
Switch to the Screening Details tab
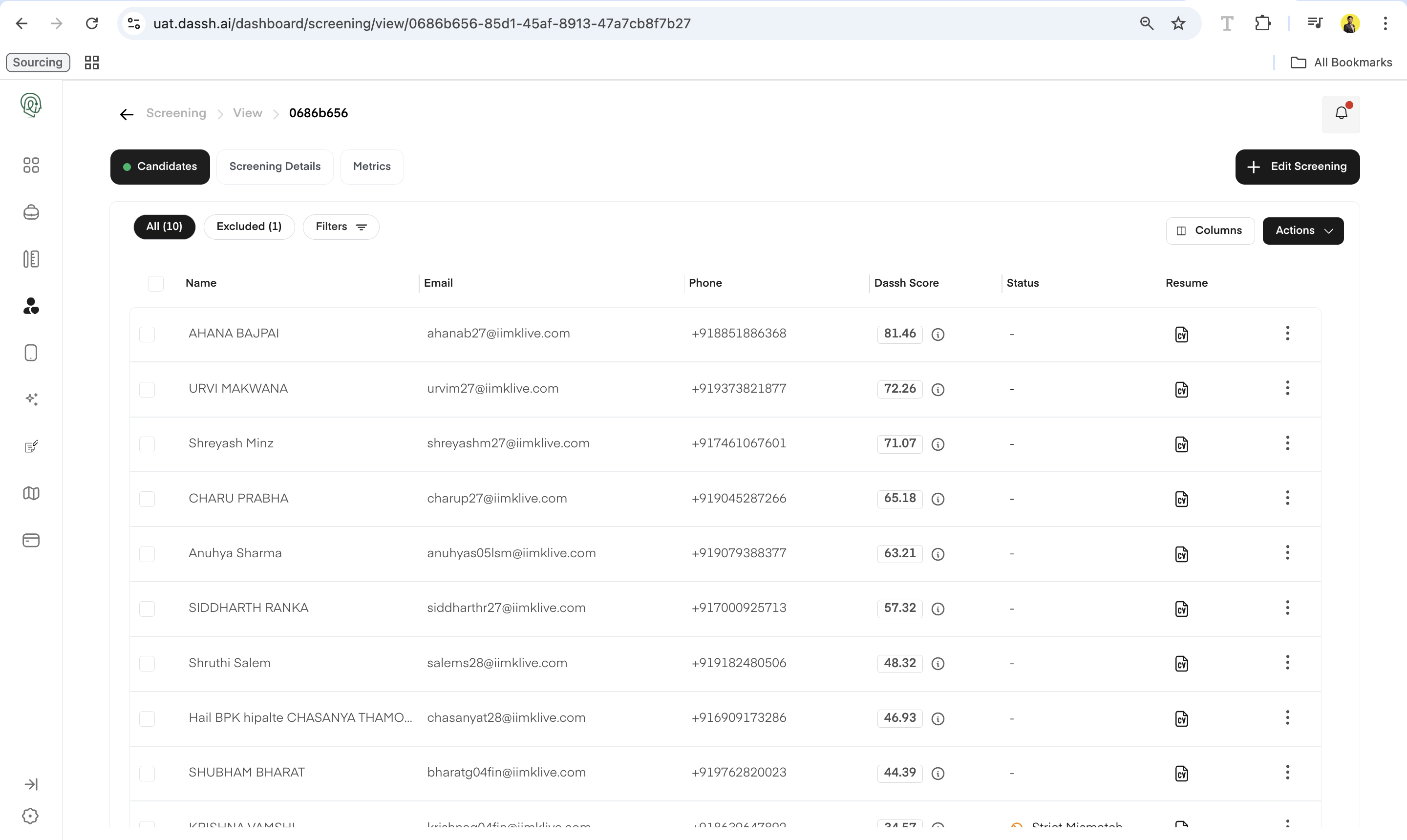[275, 167]
